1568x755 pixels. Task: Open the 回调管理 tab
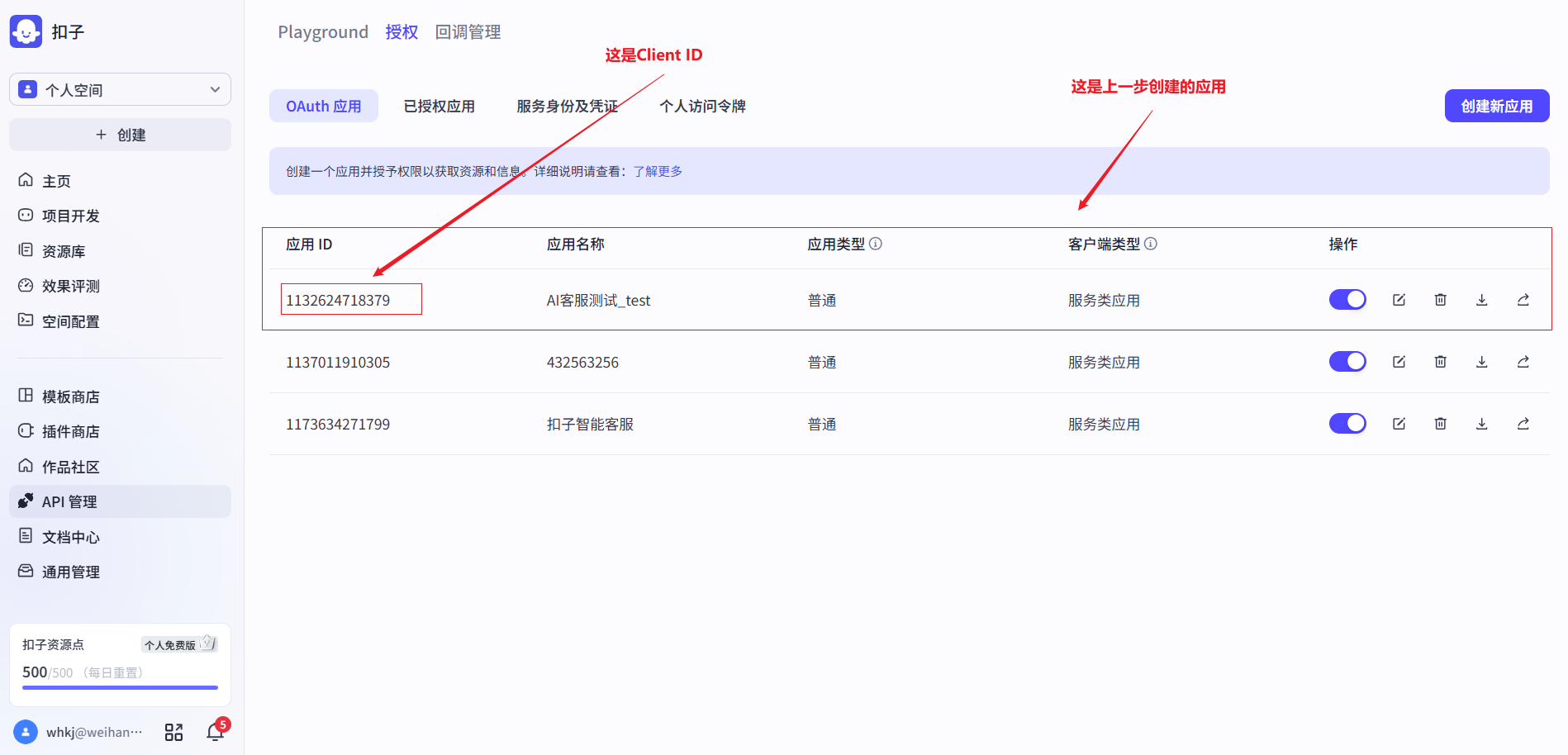point(468,32)
